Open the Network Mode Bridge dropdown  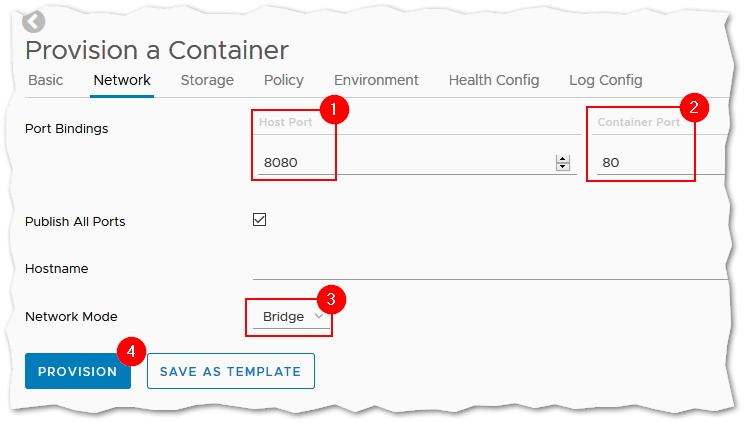(291, 317)
